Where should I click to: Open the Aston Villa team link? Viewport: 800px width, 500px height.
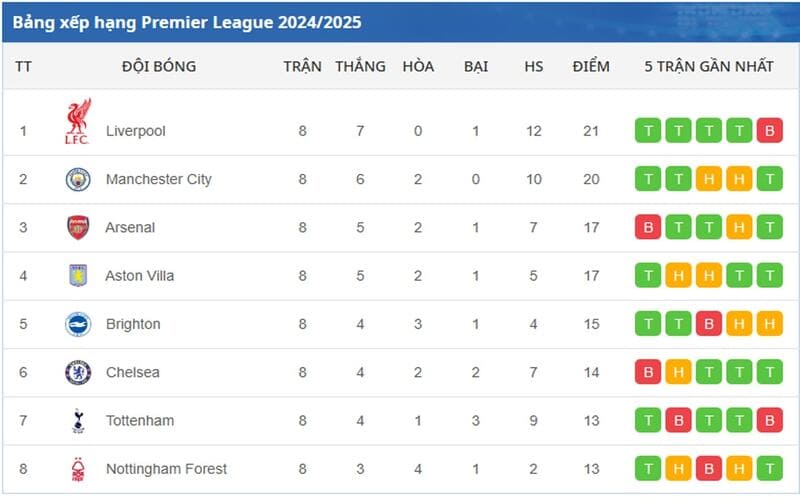tap(139, 275)
